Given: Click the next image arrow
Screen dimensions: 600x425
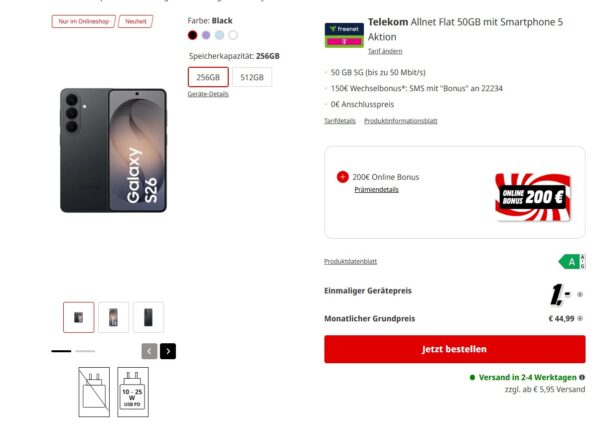Looking at the screenshot, I should 168,351.
